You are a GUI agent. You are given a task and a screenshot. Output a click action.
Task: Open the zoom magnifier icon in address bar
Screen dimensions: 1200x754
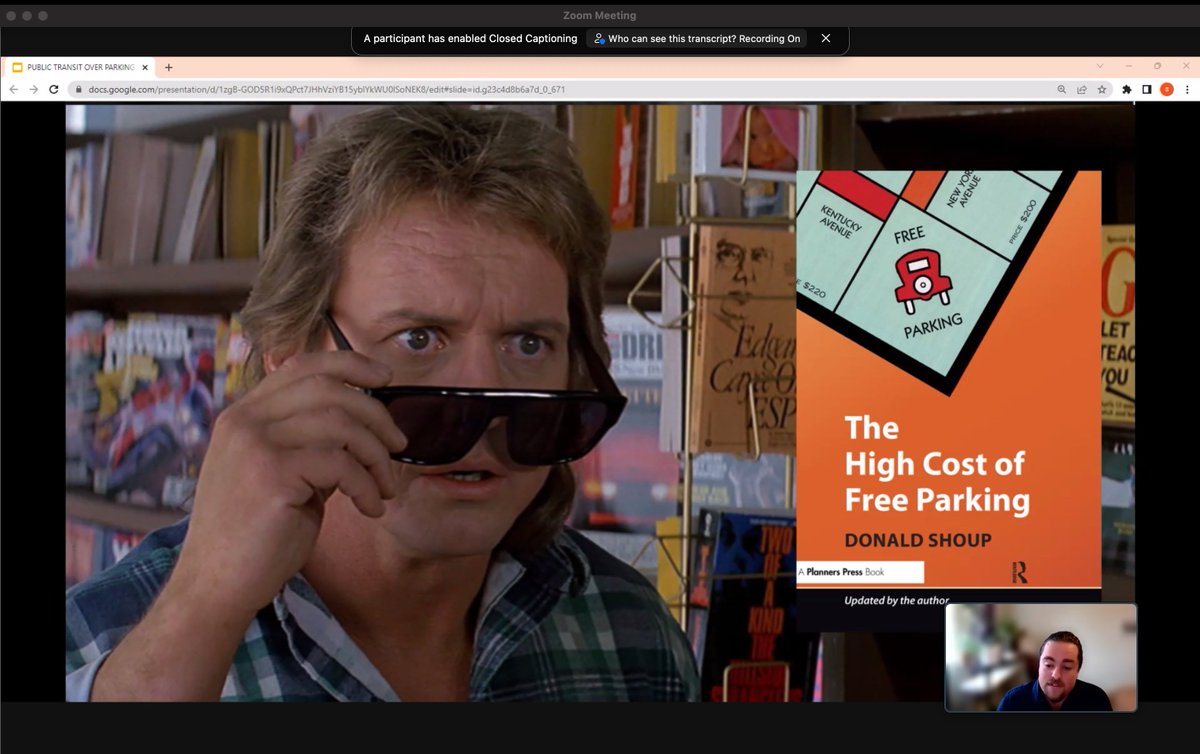(x=1062, y=89)
